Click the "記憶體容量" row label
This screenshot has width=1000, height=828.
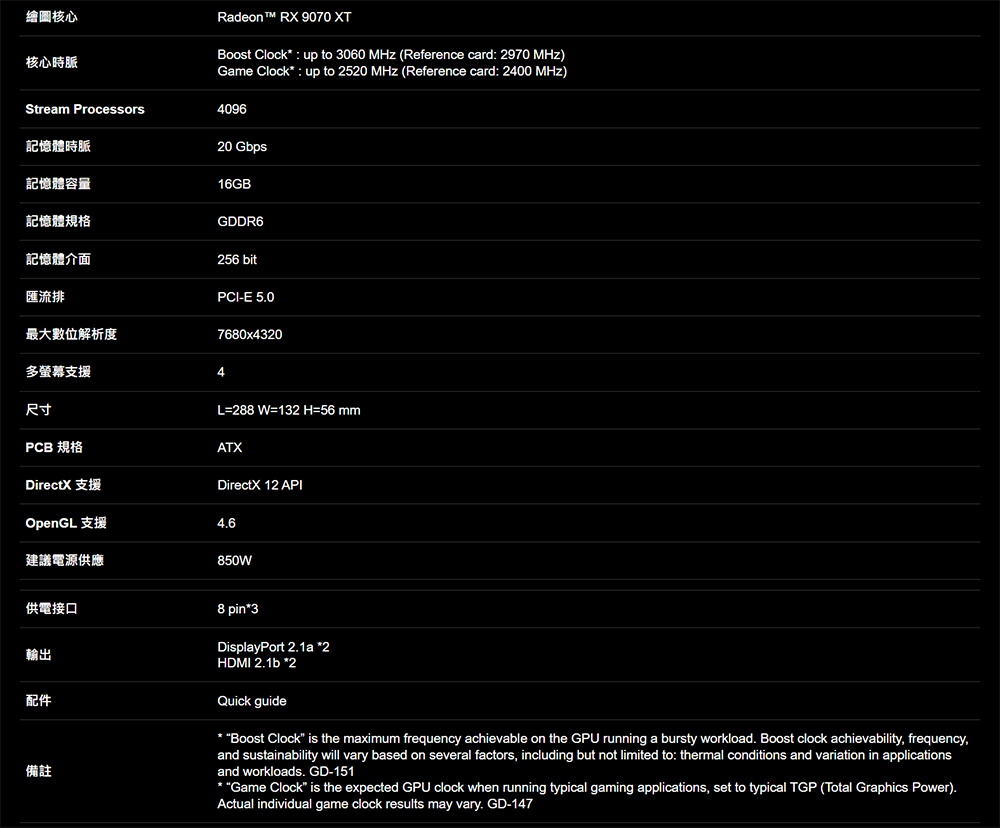point(58,184)
